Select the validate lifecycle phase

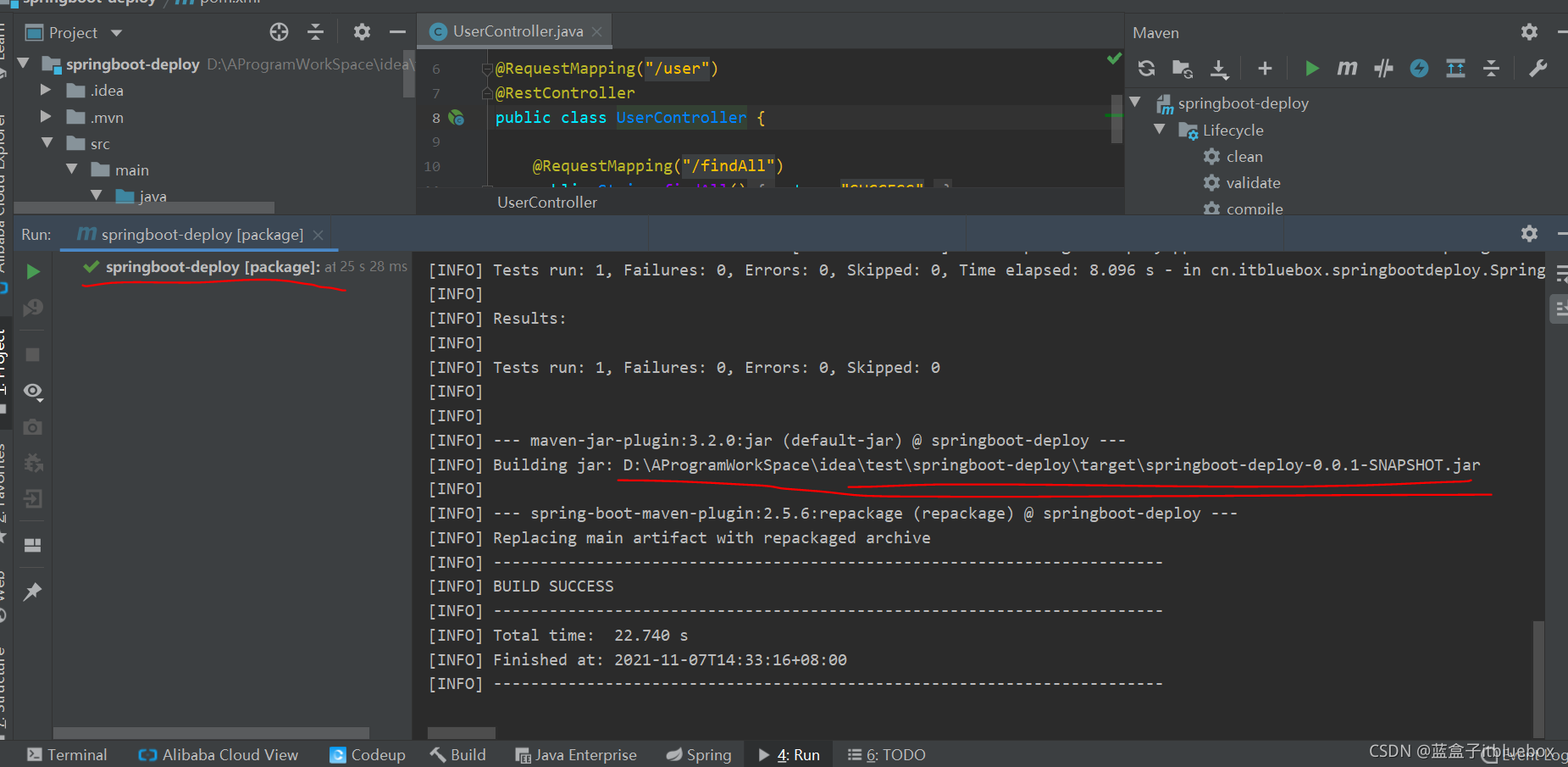[x=1253, y=182]
